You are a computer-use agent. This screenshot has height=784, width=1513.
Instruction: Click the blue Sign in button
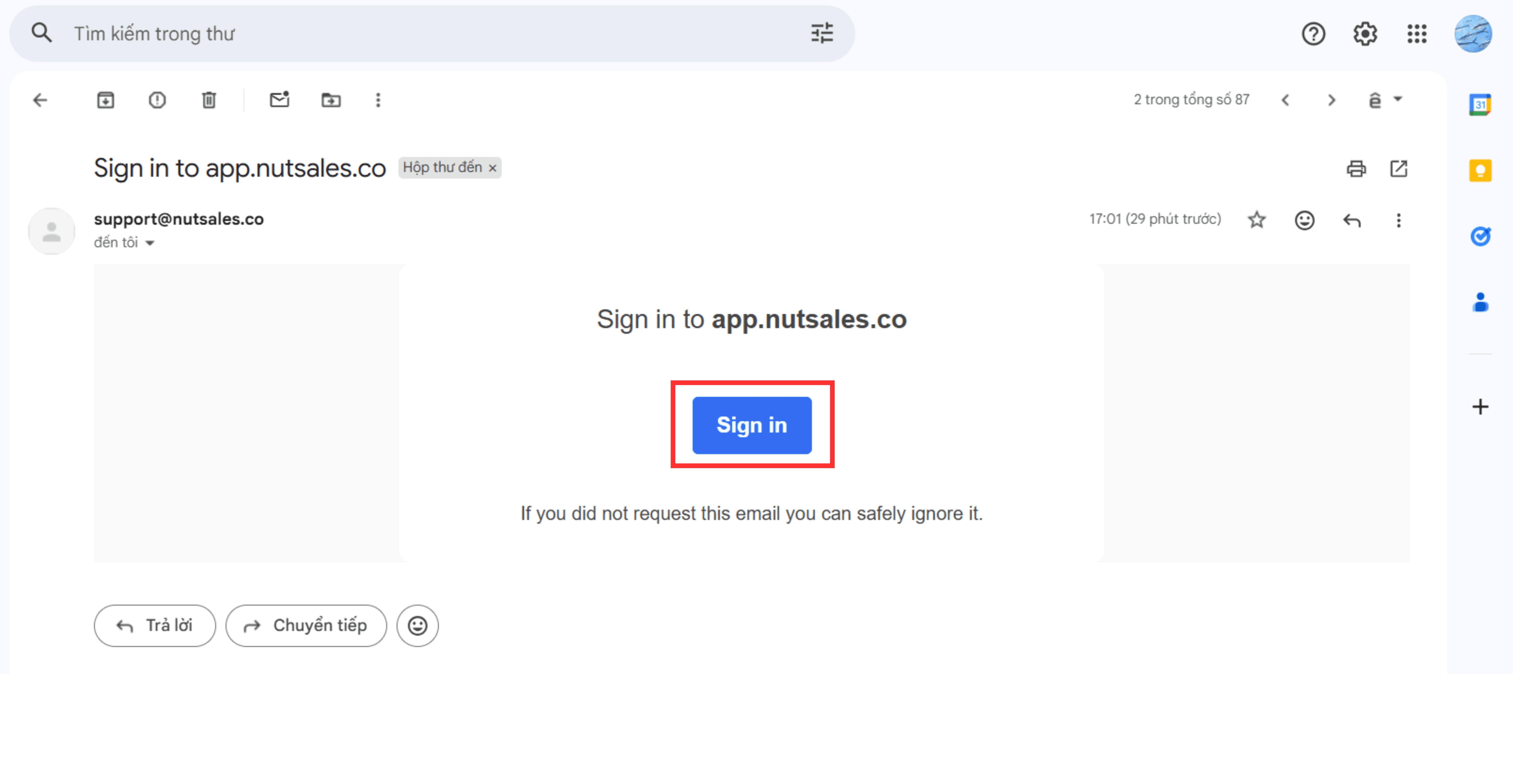(x=752, y=425)
